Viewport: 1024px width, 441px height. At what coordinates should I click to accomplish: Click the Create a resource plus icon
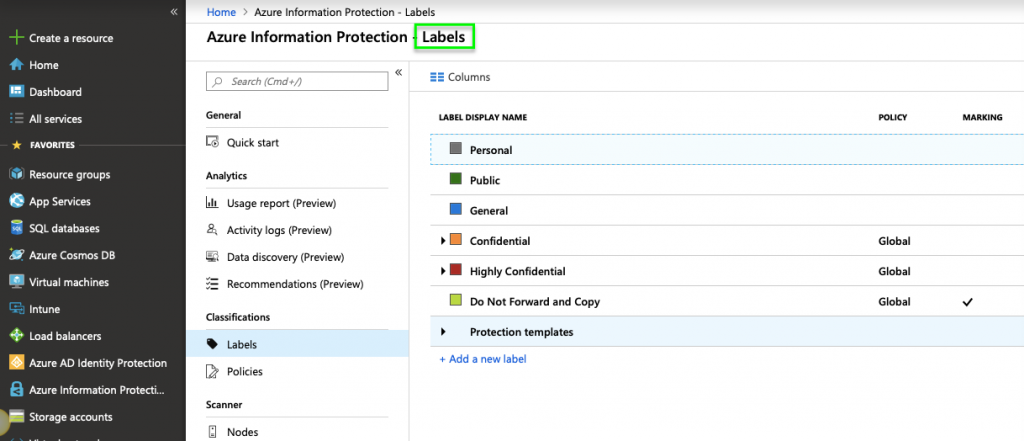point(16,38)
